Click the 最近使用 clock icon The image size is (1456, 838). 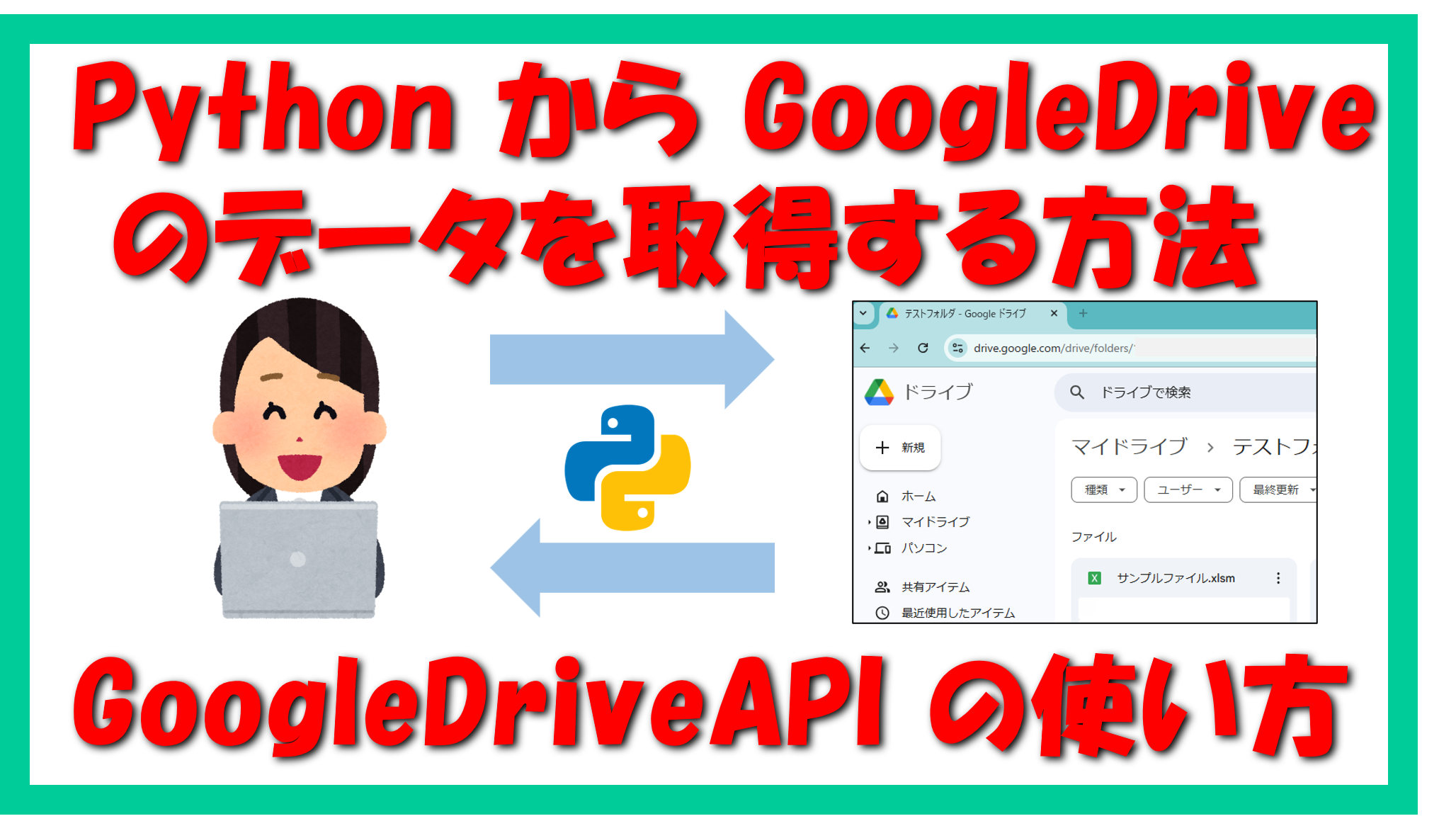pos(882,613)
